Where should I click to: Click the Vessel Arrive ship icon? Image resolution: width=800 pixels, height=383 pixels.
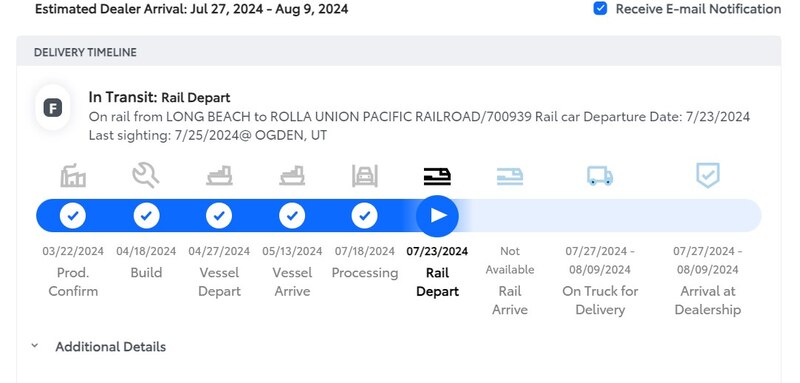[x=292, y=176]
